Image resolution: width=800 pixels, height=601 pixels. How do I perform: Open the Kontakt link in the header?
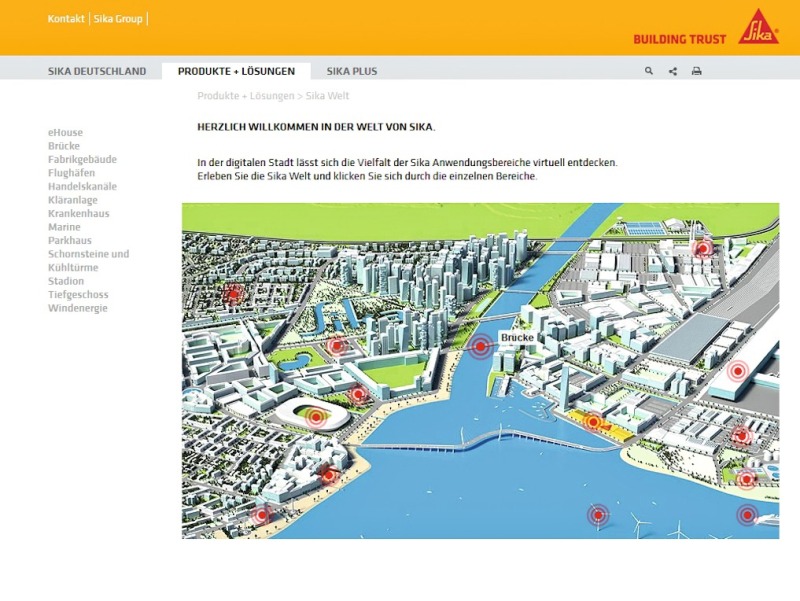(x=66, y=19)
